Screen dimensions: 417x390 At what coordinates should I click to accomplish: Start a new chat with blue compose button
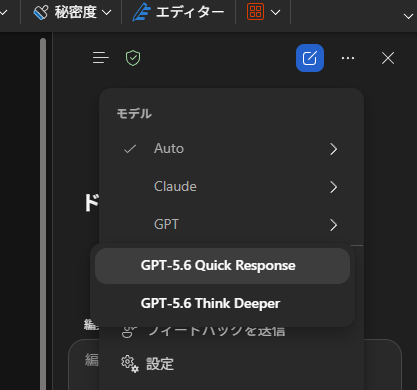click(310, 58)
